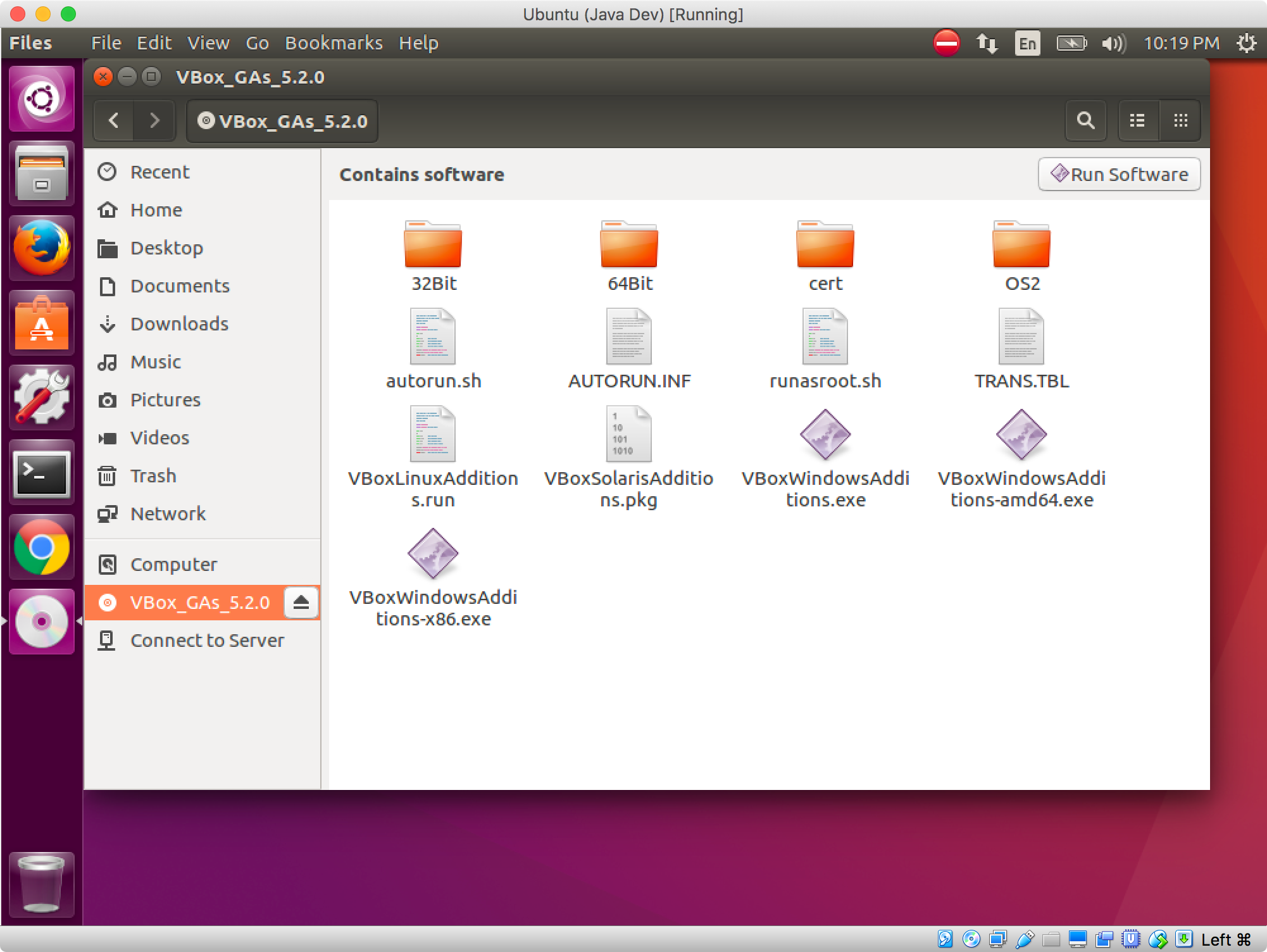Click VirtualBox optical disk status icon
The width and height of the screenshot is (1267, 952).
pyautogui.click(x=971, y=939)
